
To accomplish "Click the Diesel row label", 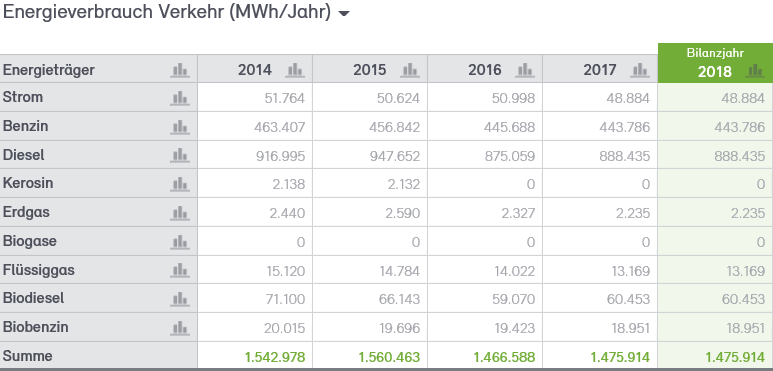I will point(24,155).
